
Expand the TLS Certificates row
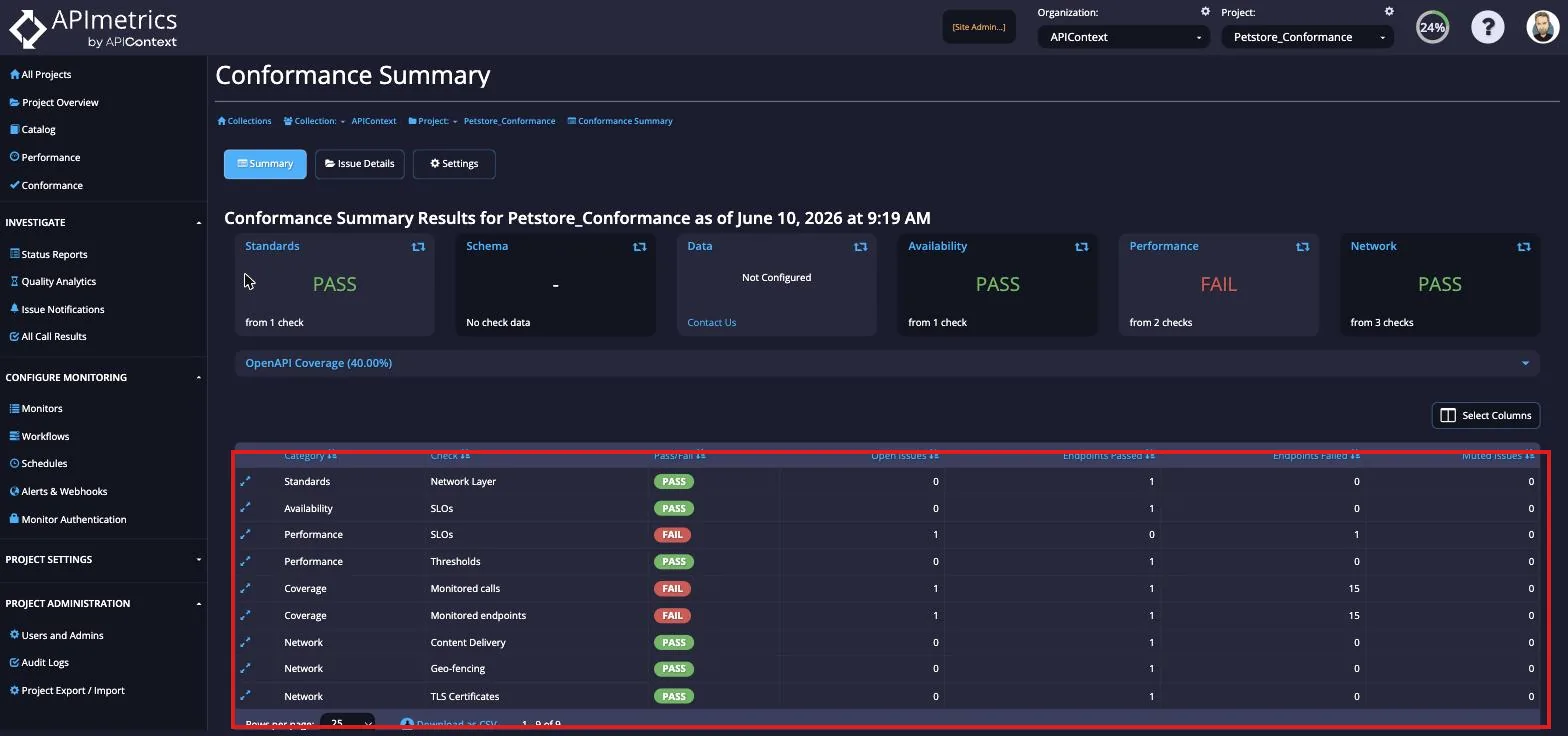click(x=245, y=696)
